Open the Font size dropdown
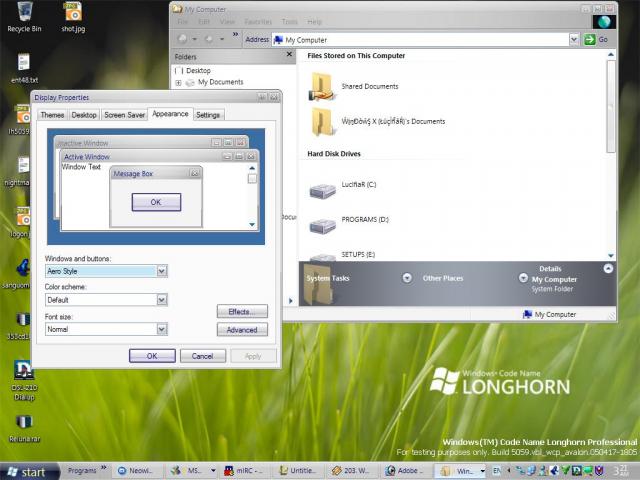The image size is (640, 480). click(x=162, y=329)
